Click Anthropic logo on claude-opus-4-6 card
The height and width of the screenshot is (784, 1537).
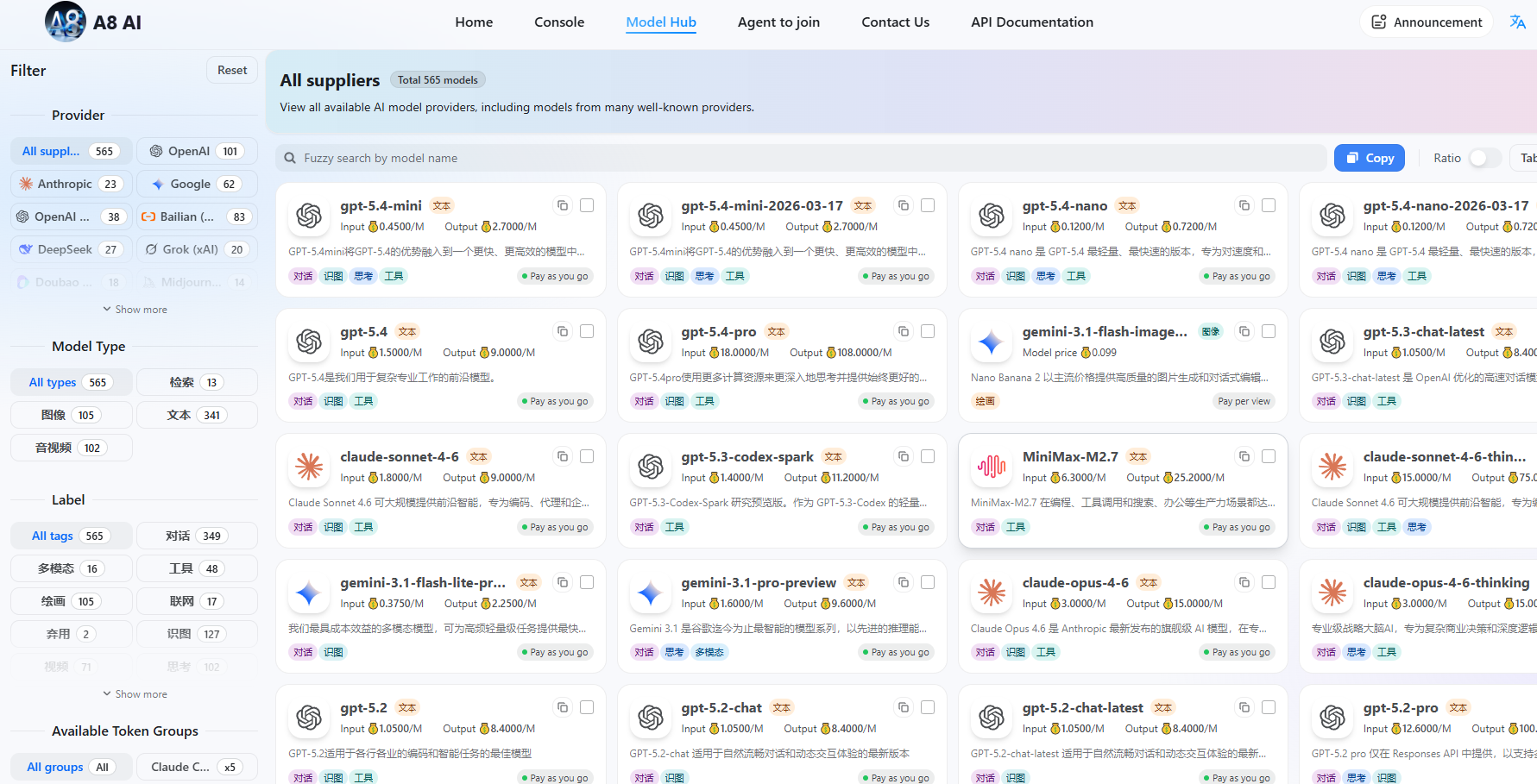[x=992, y=593]
